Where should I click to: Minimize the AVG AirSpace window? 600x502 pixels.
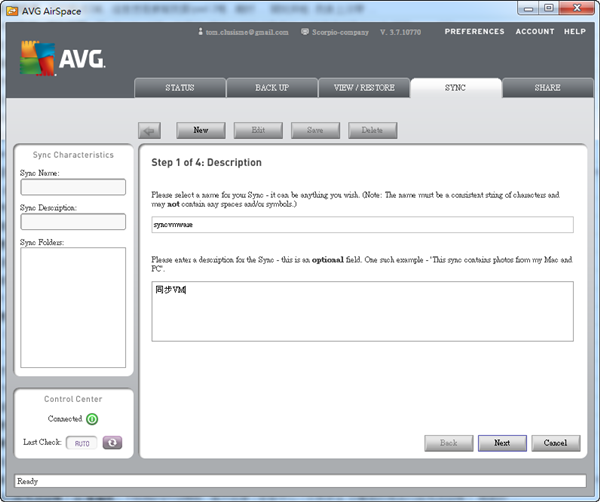click(x=528, y=8)
